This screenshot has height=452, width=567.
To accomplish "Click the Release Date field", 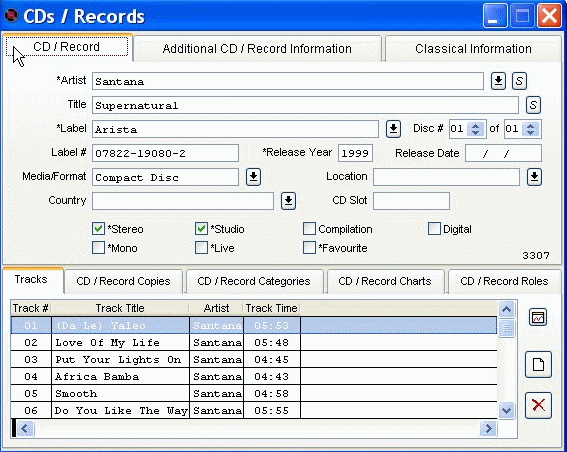I will click(x=503, y=153).
